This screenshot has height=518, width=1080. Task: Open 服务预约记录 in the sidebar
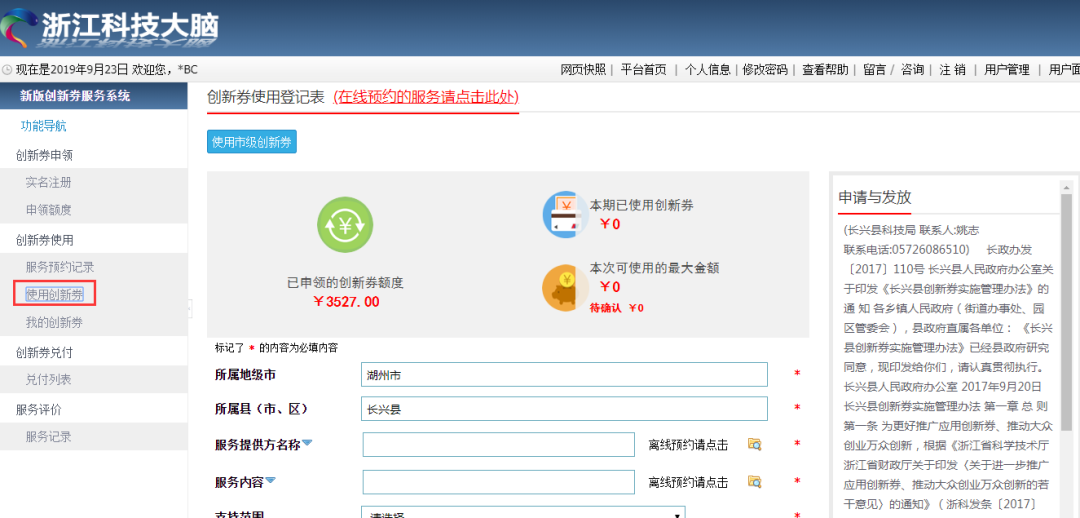tap(60, 267)
